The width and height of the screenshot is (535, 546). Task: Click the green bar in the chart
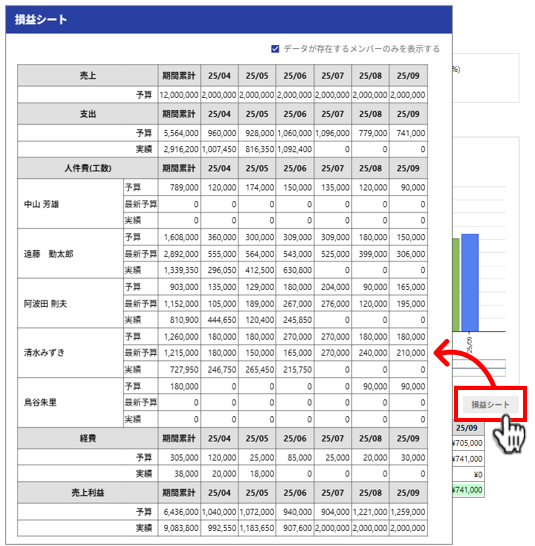(x=456, y=284)
